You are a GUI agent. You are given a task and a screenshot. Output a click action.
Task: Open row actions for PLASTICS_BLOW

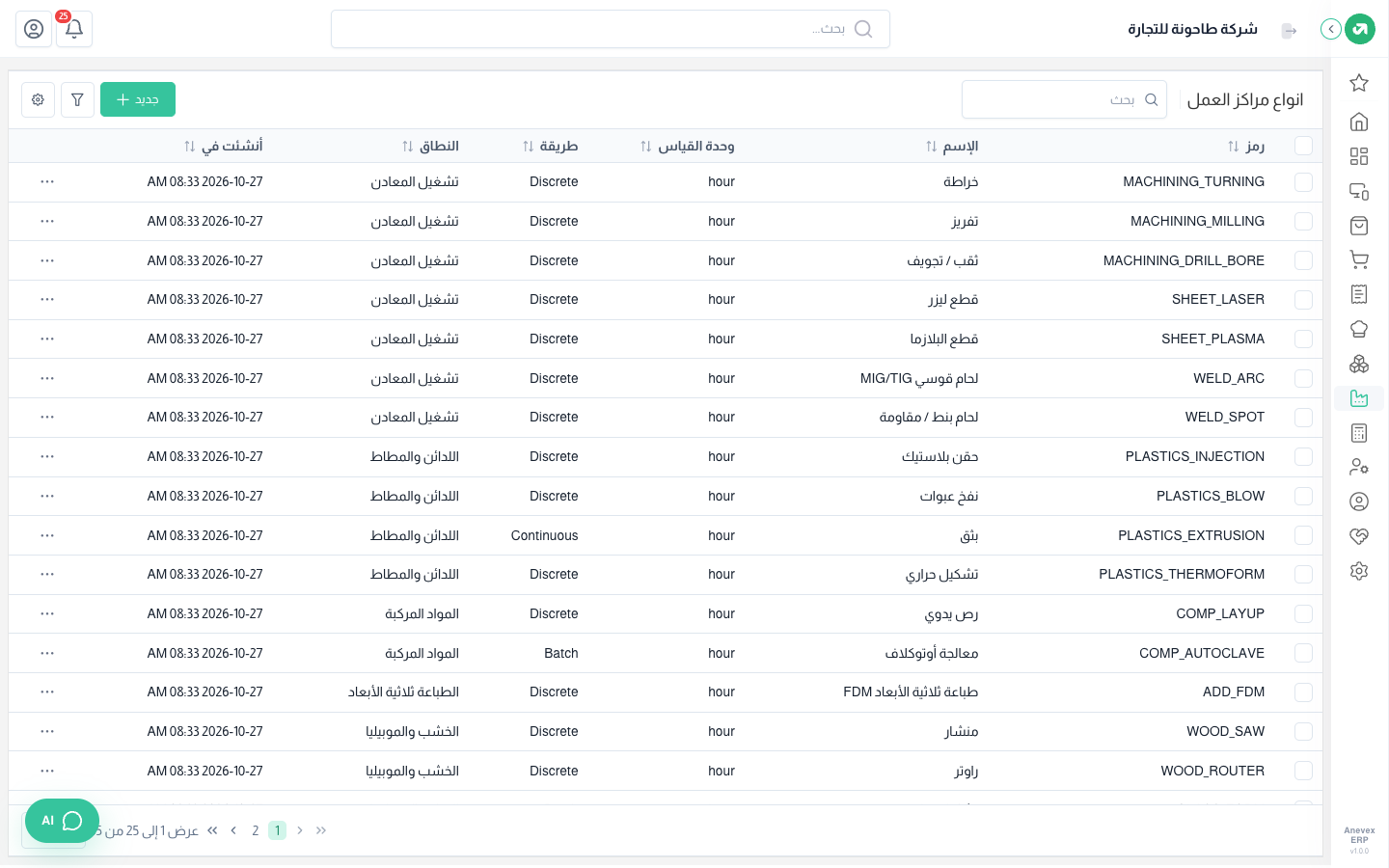(x=47, y=496)
